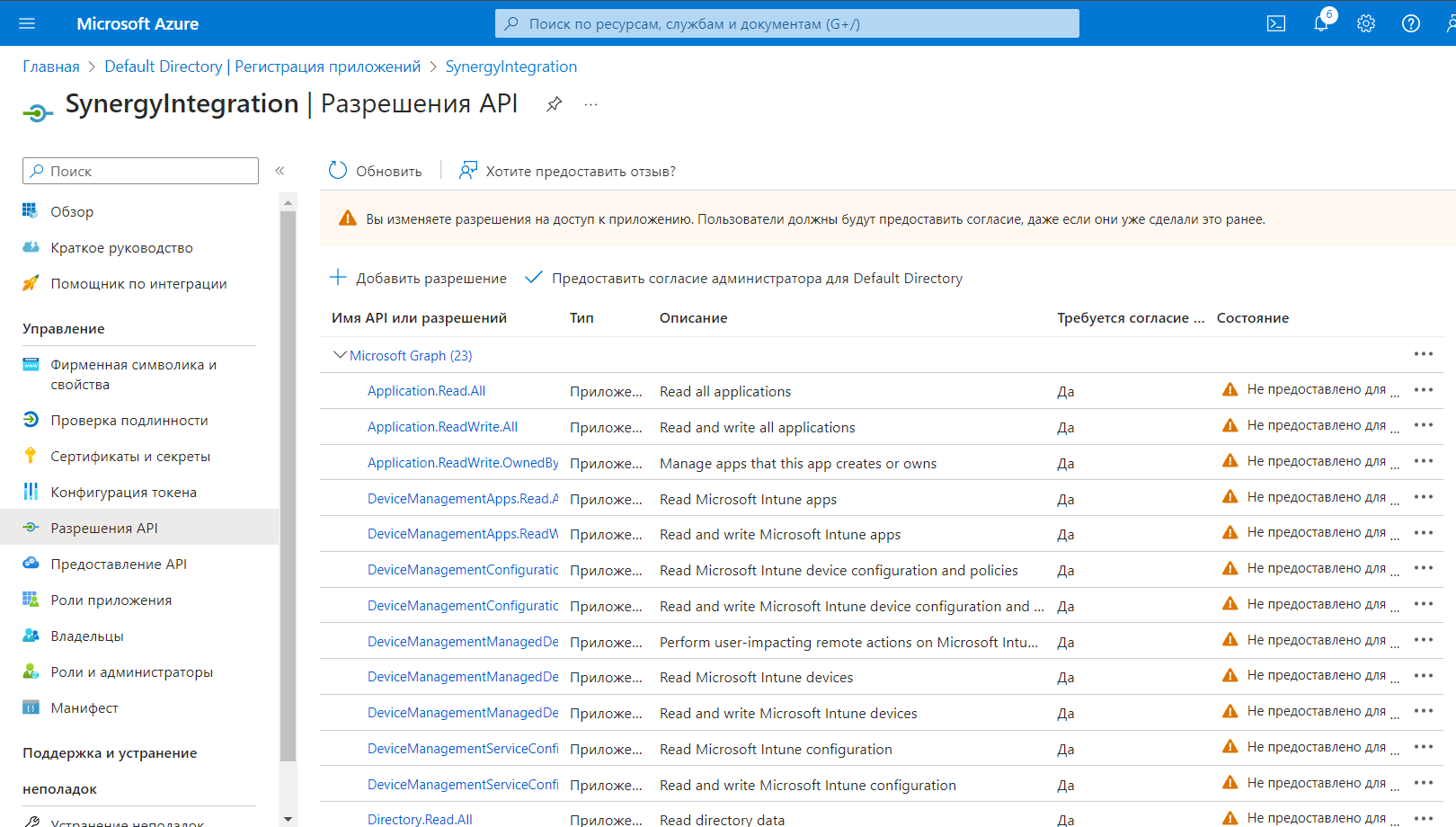Viewport: 1456px width, 827px height.
Task: Open Application.ReadWrite.OwnedBy permission
Action: coord(463,463)
